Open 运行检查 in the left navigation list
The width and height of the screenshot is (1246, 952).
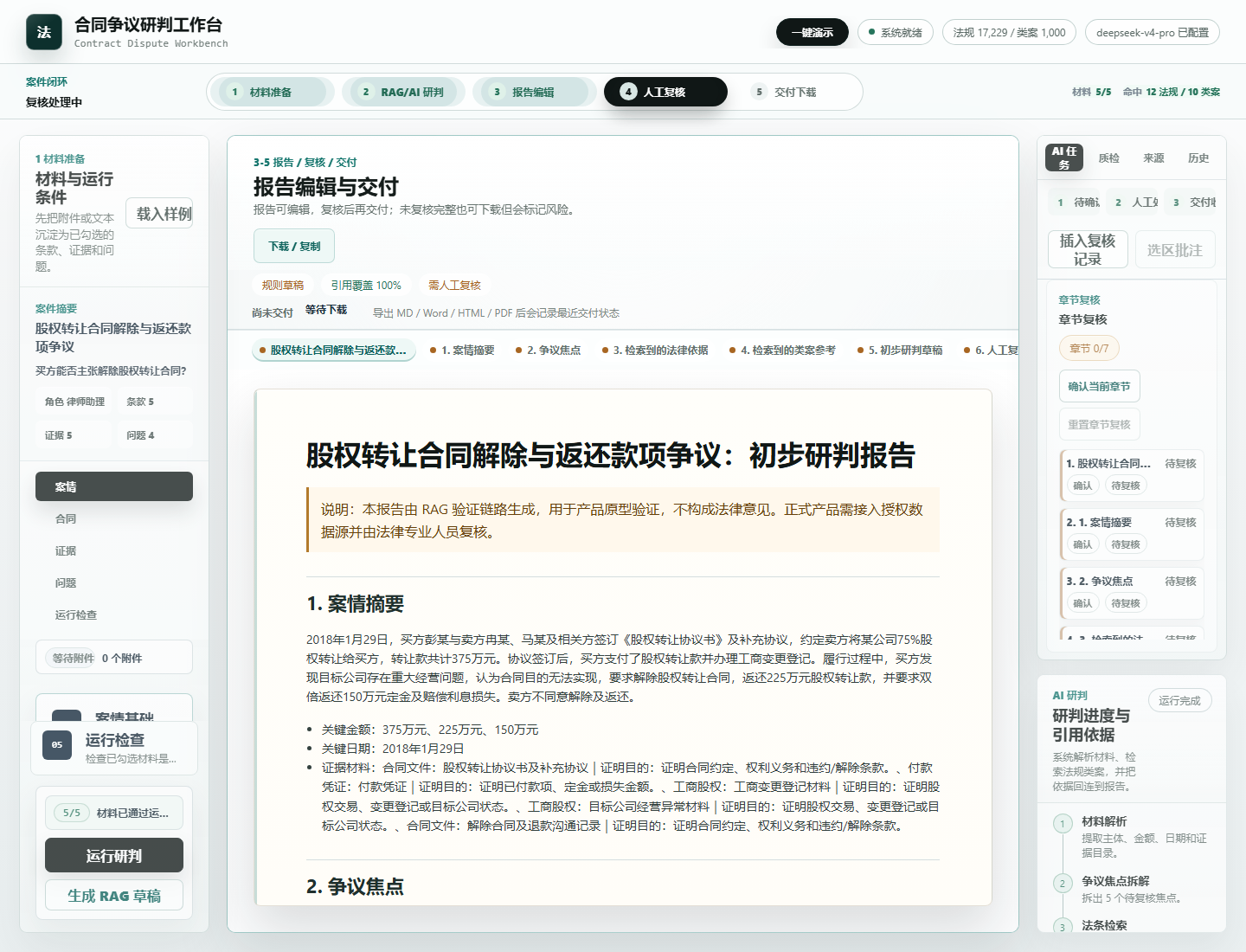click(114, 614)
